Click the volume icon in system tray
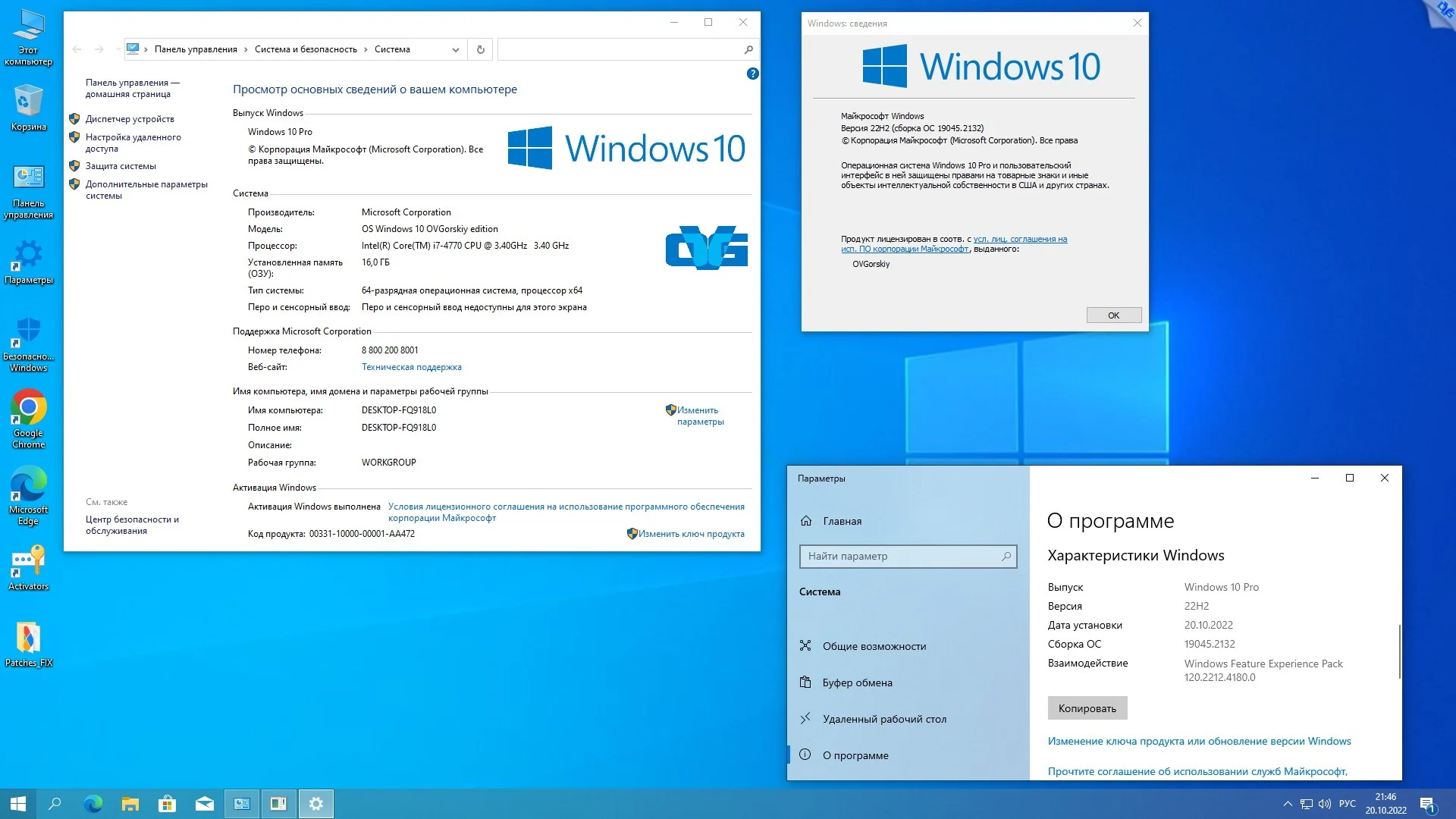 tap(1325, 804)
